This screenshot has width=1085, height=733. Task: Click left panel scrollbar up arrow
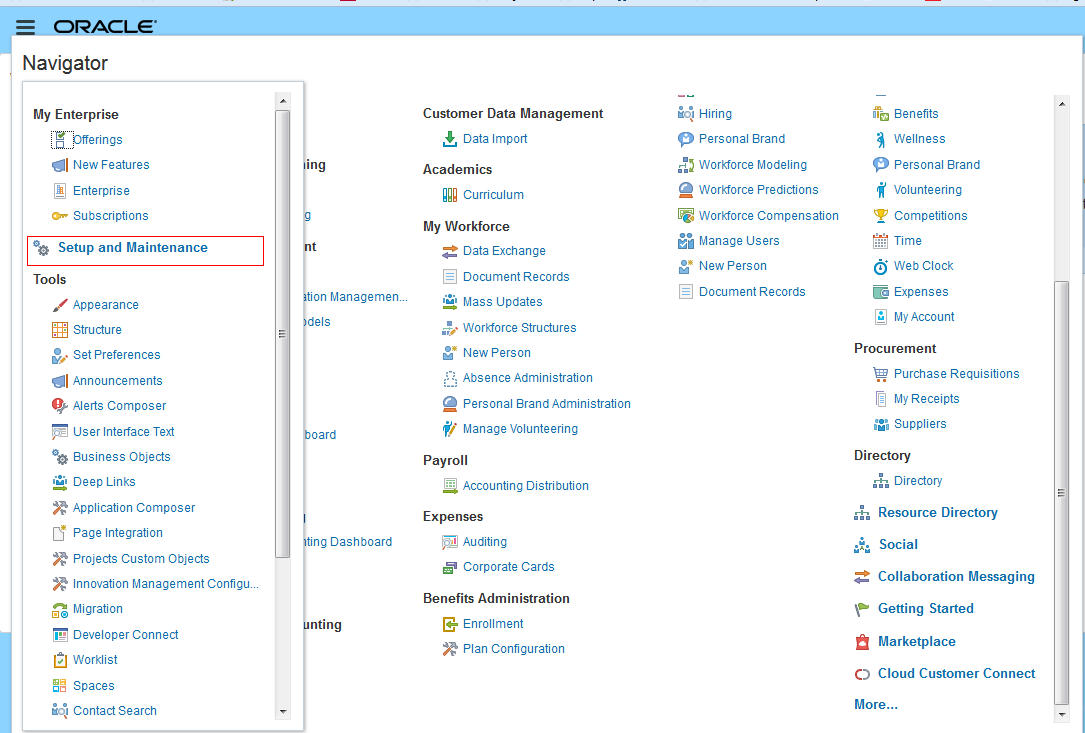[x=282, y=101]
